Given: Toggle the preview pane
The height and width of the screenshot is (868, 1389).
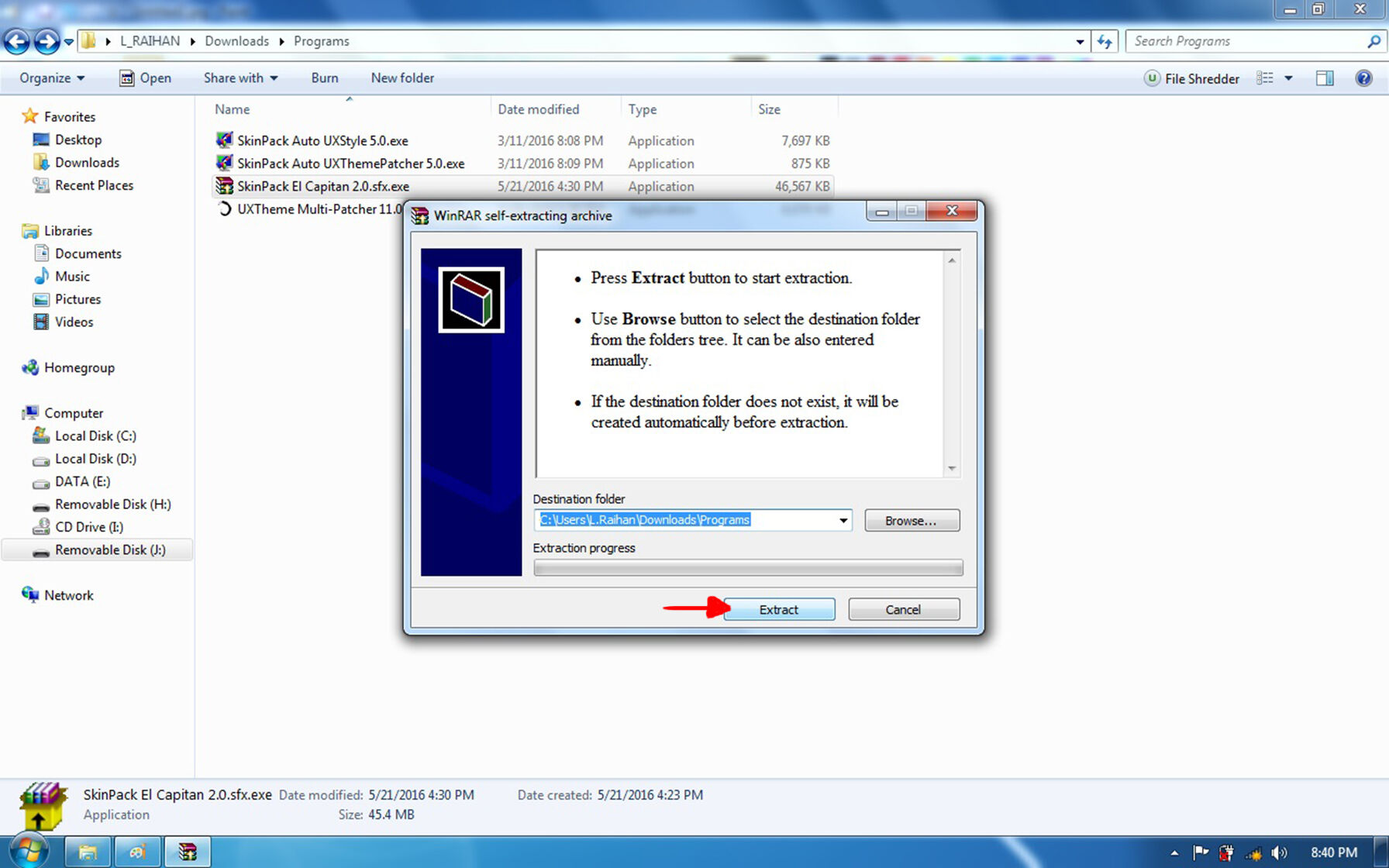Looking at the screenshot, I should 1325,78.
